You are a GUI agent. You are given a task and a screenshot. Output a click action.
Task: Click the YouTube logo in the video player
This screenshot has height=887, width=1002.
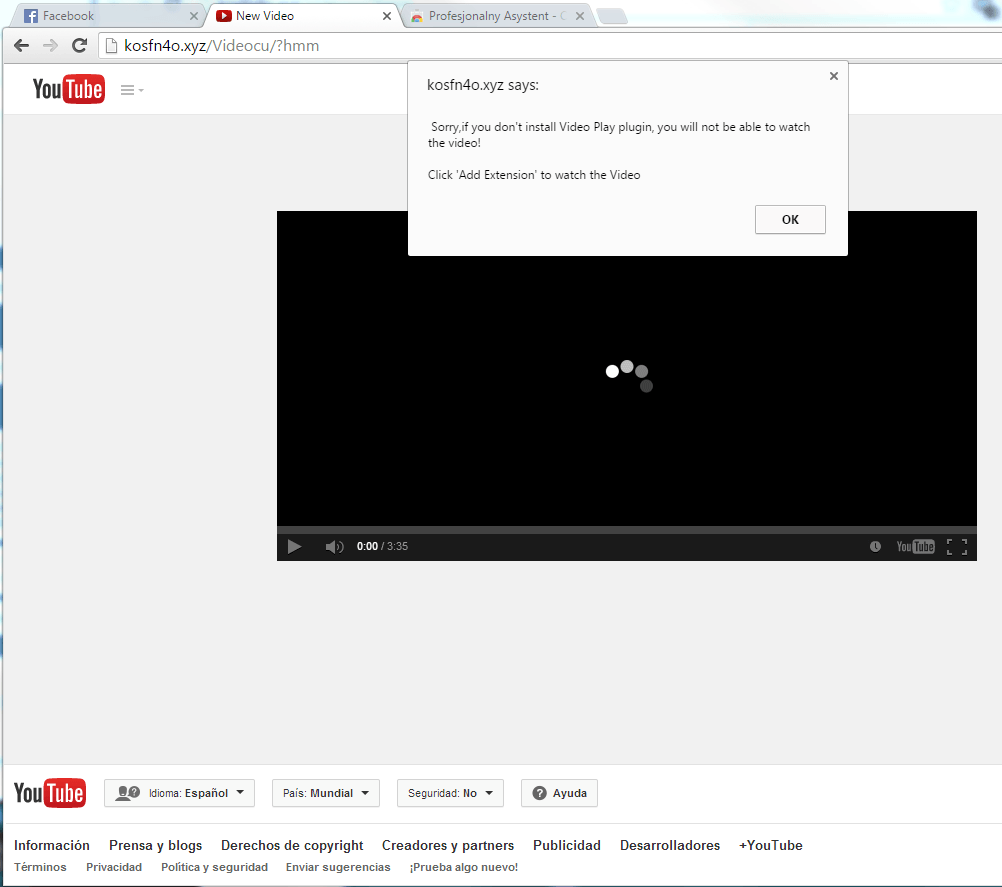point(915,546)
